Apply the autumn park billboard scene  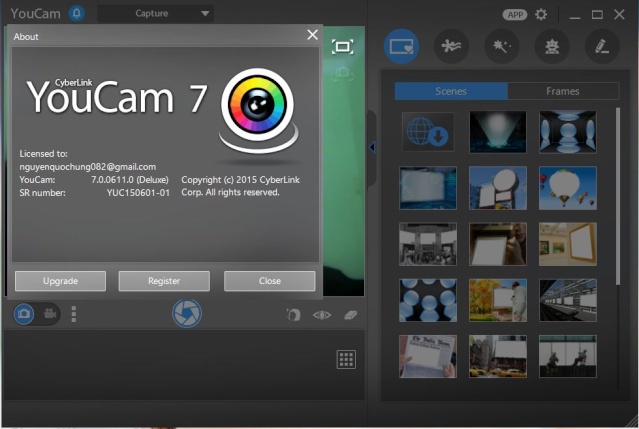click(498, 300)
